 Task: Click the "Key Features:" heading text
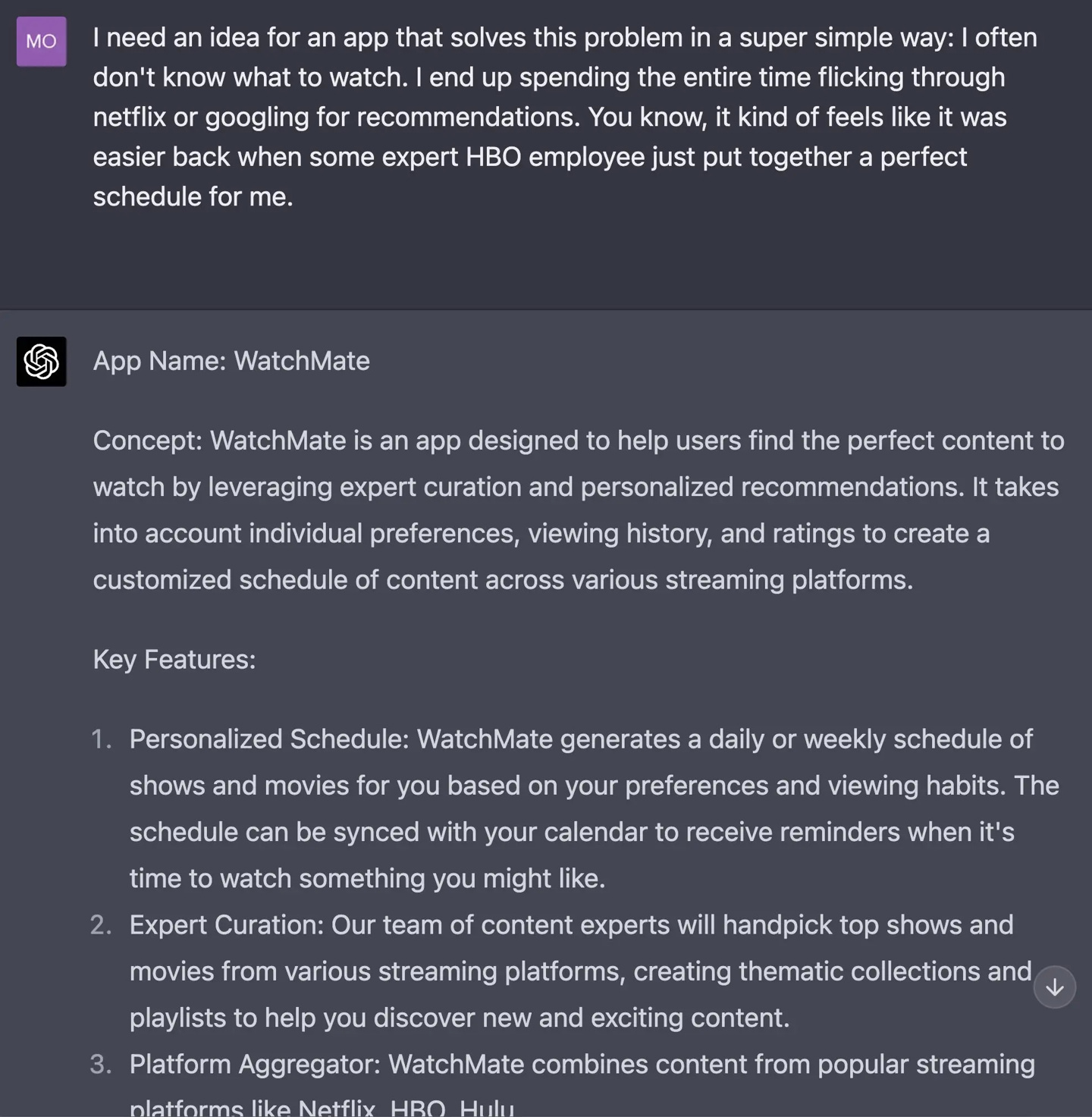pyautogui.click(x=174, y=660)
